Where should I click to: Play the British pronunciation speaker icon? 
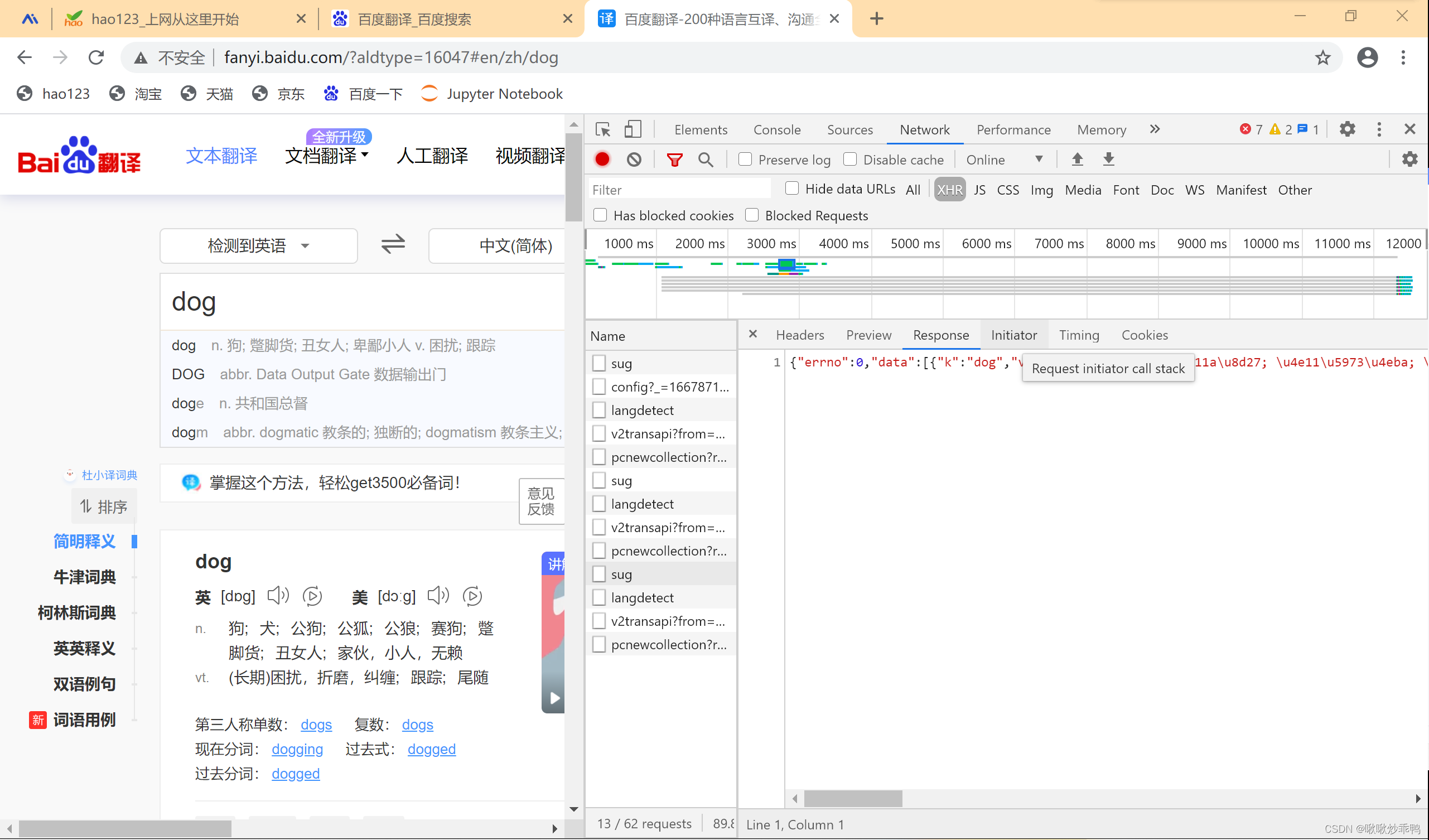click(x=278, y=596)
